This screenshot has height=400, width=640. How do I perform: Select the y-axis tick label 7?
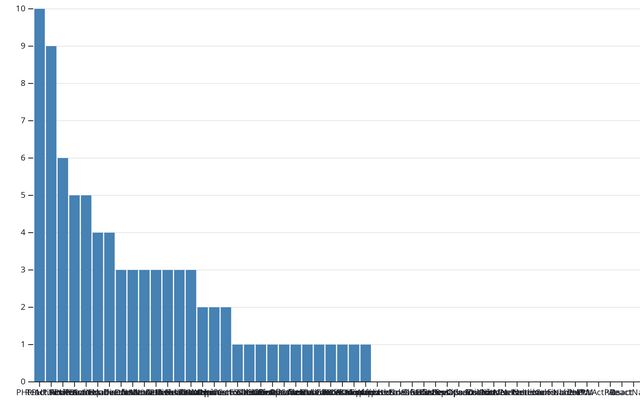(24, 121)
